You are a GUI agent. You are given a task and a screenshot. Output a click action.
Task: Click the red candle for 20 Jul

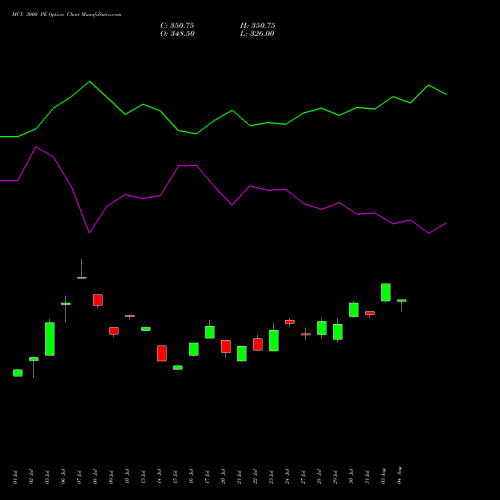tap(226, 347)
